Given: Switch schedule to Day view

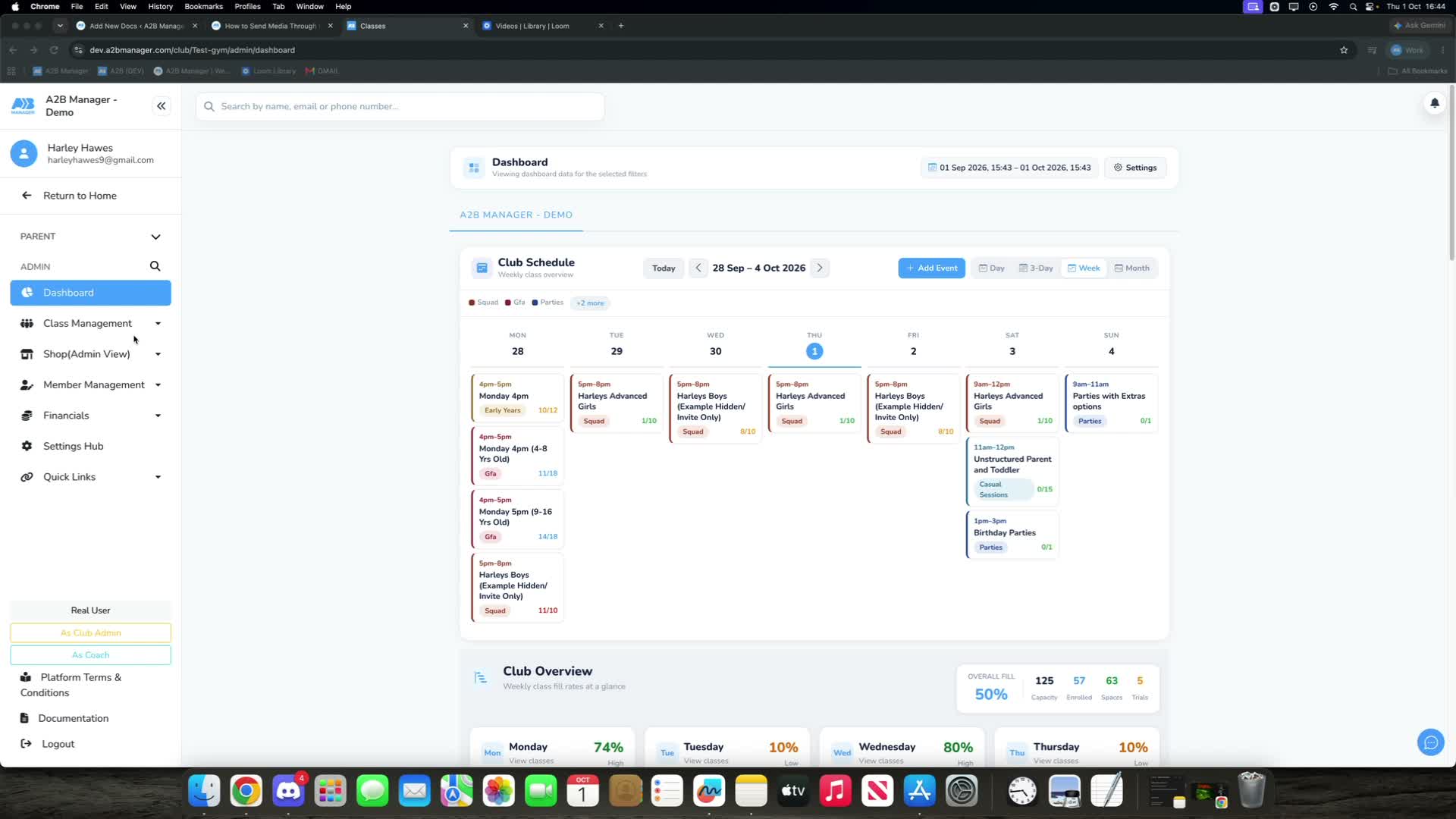Looking at the screenshot, I should click(991, 268).
